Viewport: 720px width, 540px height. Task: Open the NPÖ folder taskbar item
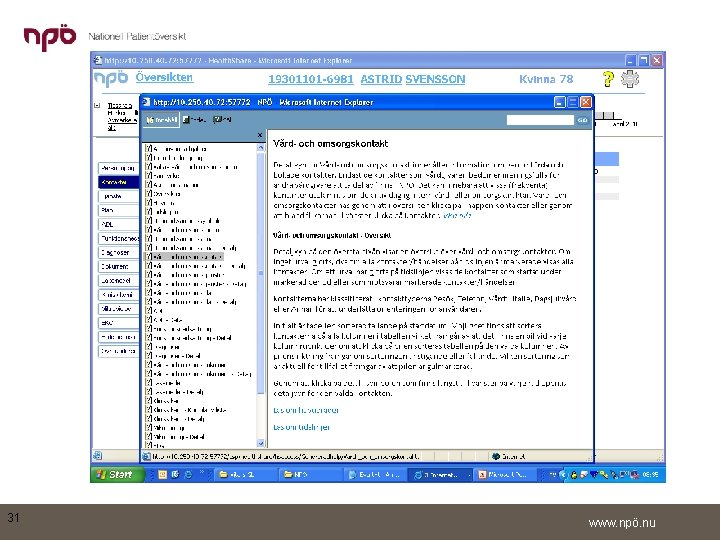click(x=310, y=475)
